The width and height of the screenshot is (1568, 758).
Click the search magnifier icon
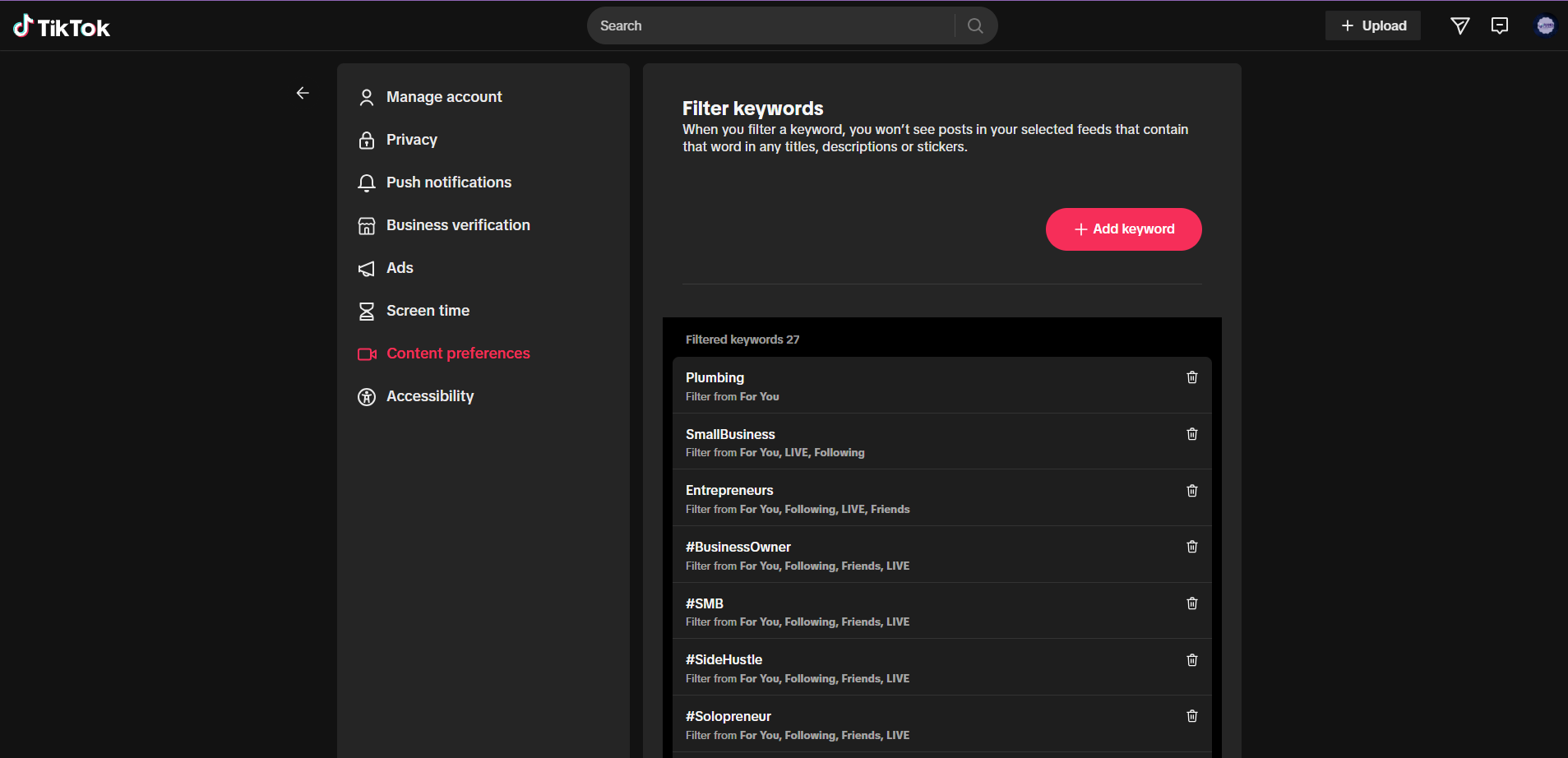pos(975,25)
